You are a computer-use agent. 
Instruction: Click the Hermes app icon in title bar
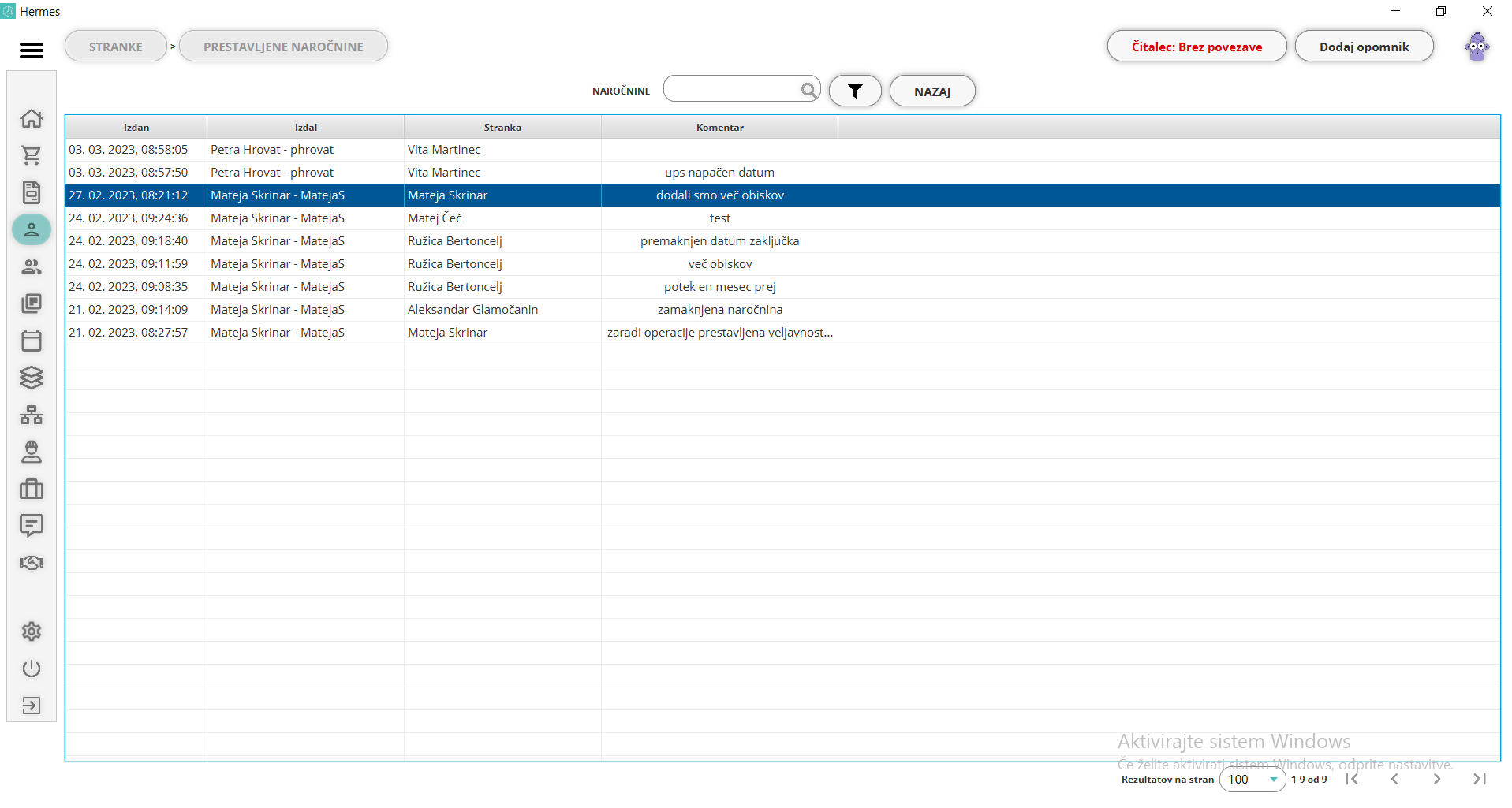click(x=8, y=11)
